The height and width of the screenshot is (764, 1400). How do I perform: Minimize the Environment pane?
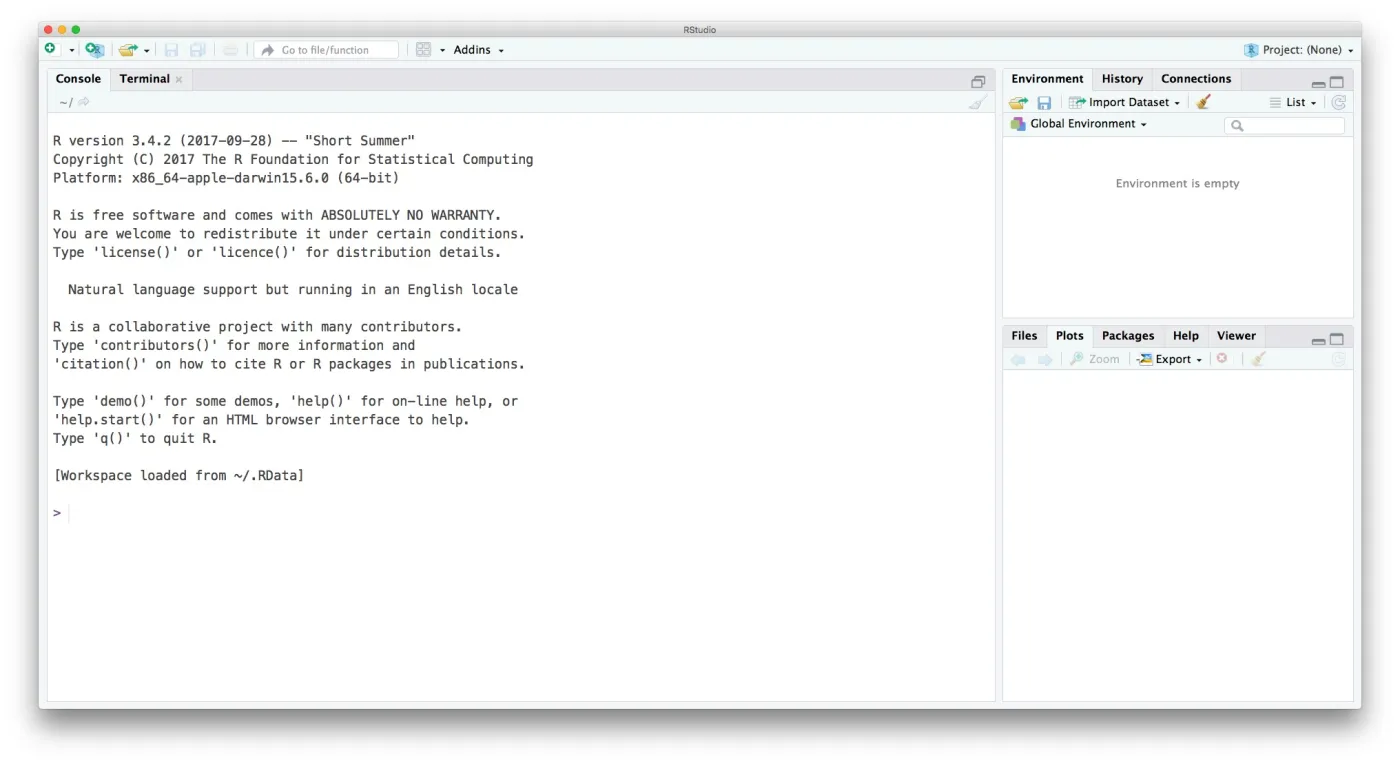coord(1318,84)
